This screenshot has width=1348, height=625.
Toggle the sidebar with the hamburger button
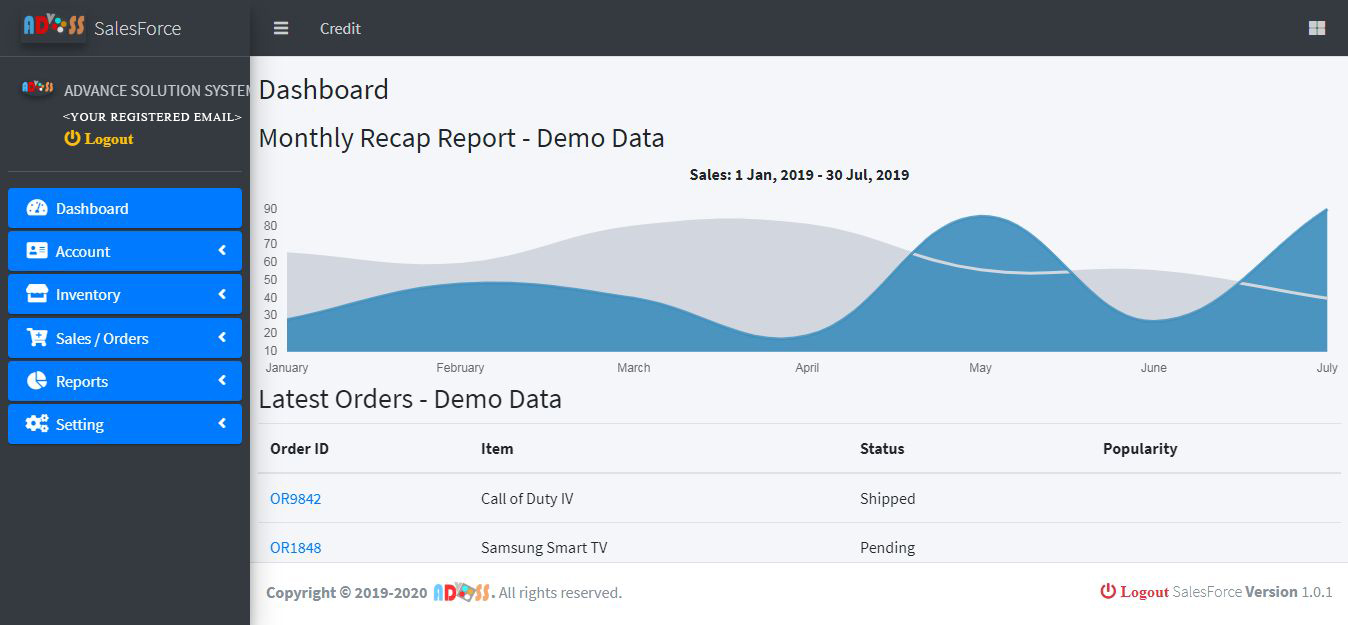click(281, 28)
